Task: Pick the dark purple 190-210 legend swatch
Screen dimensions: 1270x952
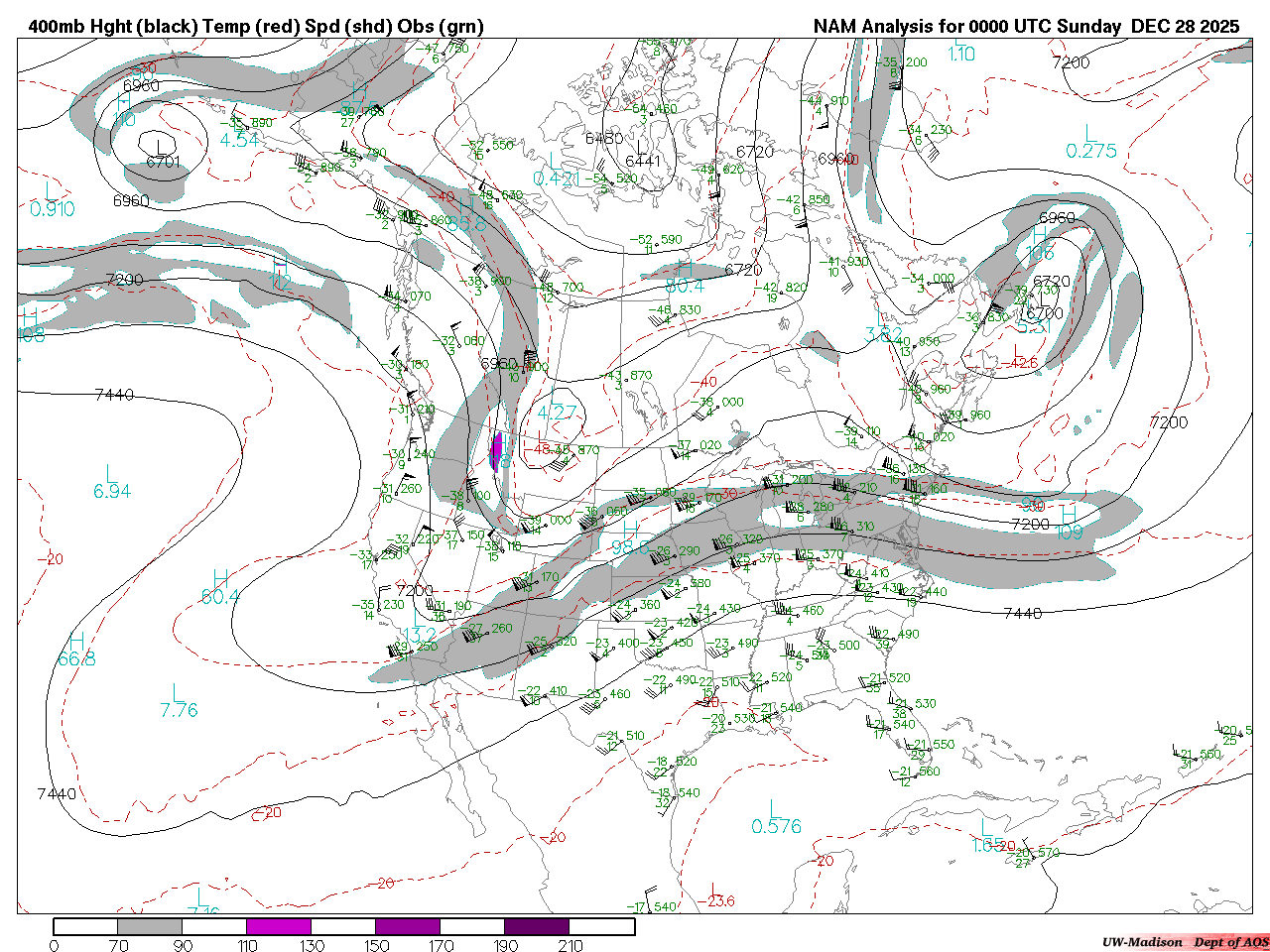Action: coord(537,926)
